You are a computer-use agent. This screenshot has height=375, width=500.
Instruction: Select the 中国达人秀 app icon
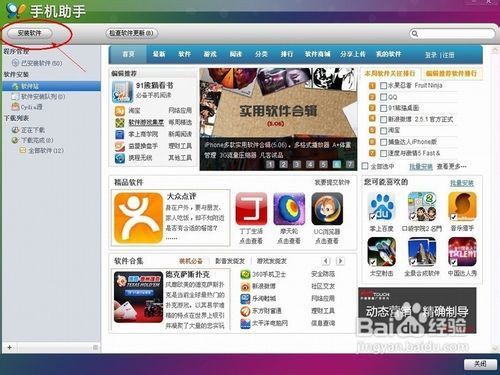coord(462,252)
